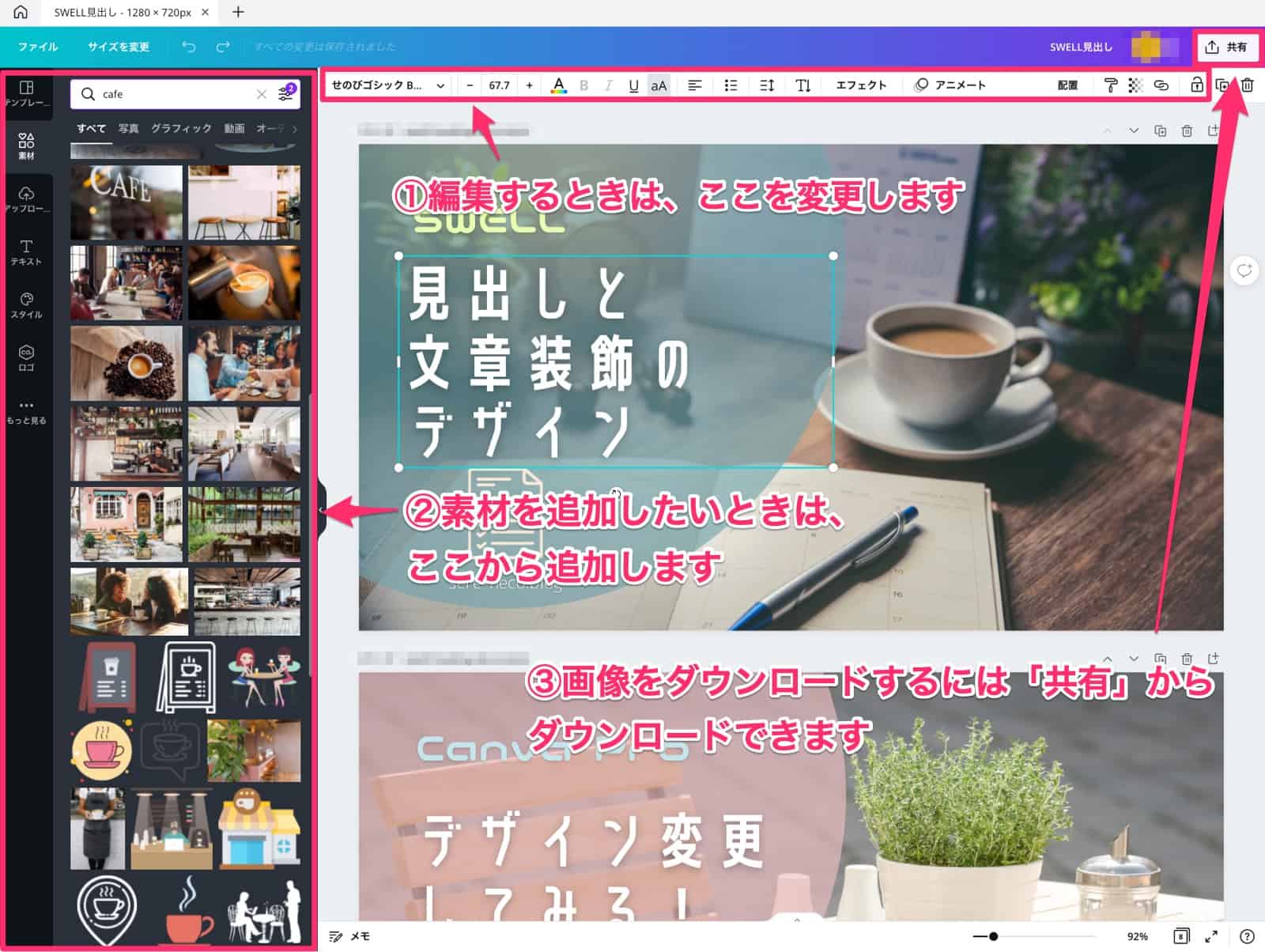Undo the last change
1265x952 pixels.
click(188, 47)
